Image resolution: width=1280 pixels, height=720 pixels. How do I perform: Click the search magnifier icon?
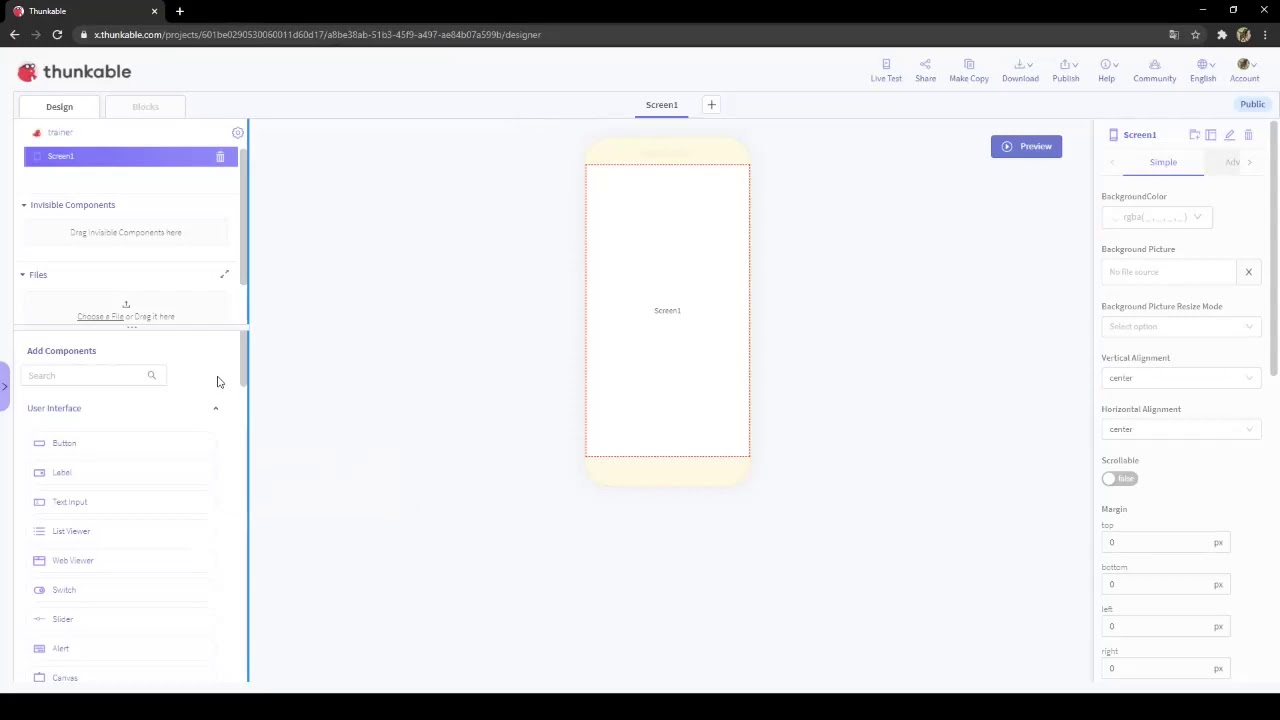point(151,375)
